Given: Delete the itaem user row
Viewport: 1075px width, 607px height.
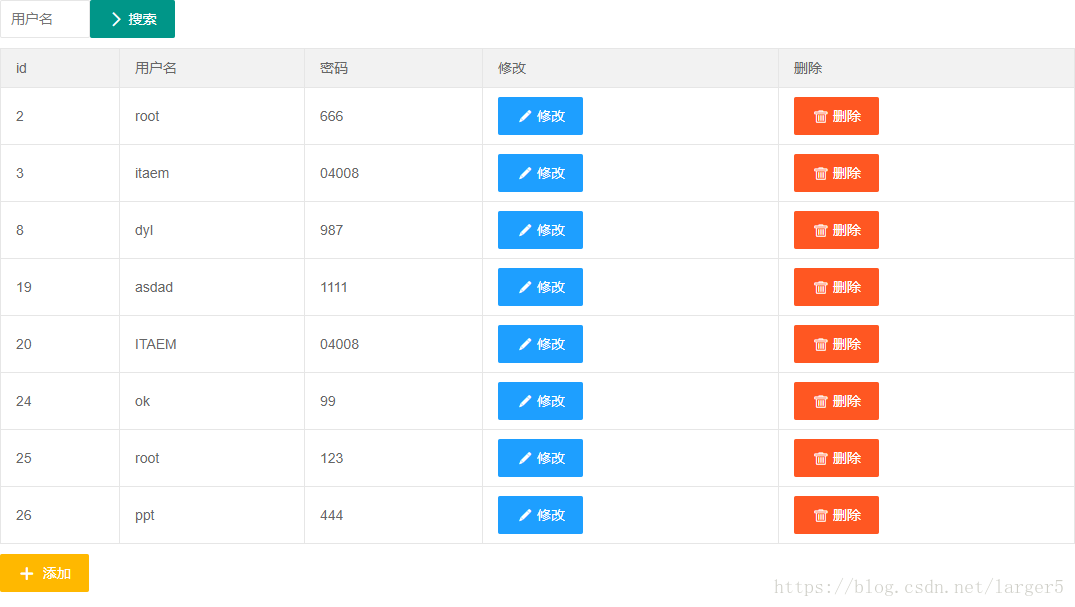Looking at the screenshot, I should [836, 173].
